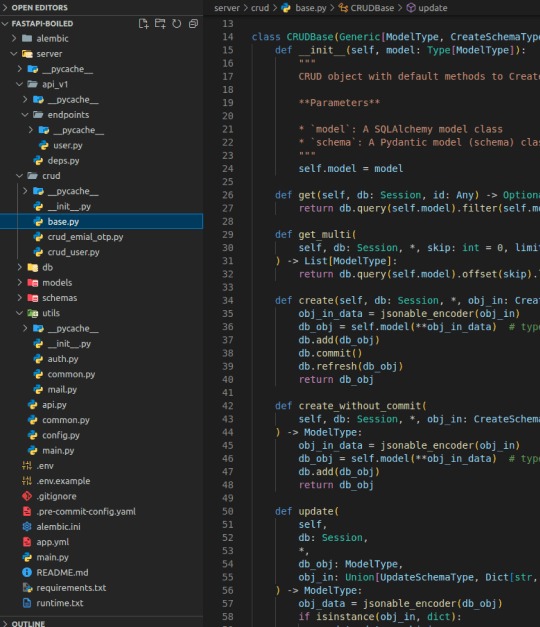
Task: Open .pre-commit-config.yaml file
Action: [x=86, y=511]
